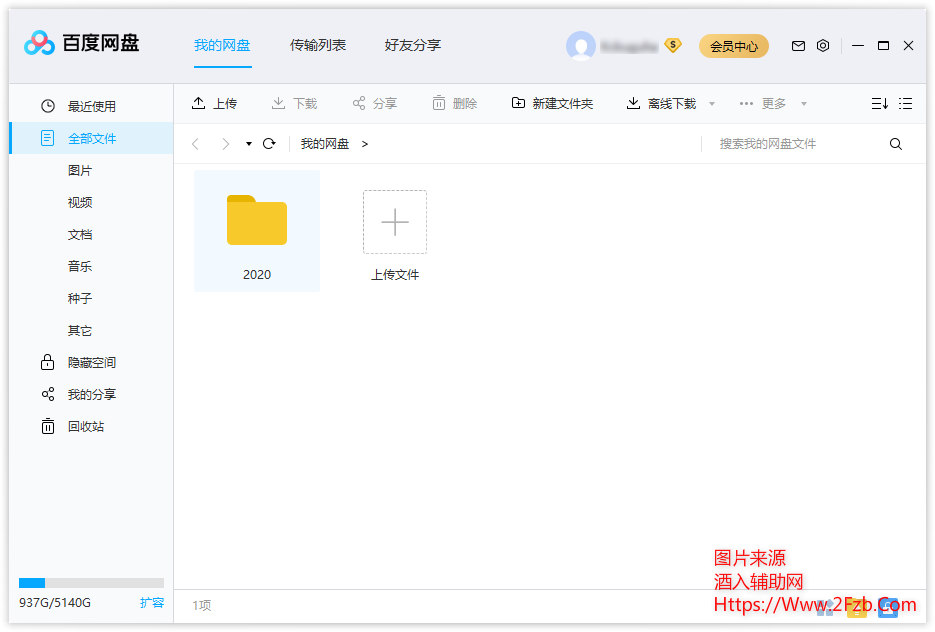Switch to Friend Share (好友分享) tab

click(x=413, y=45)
